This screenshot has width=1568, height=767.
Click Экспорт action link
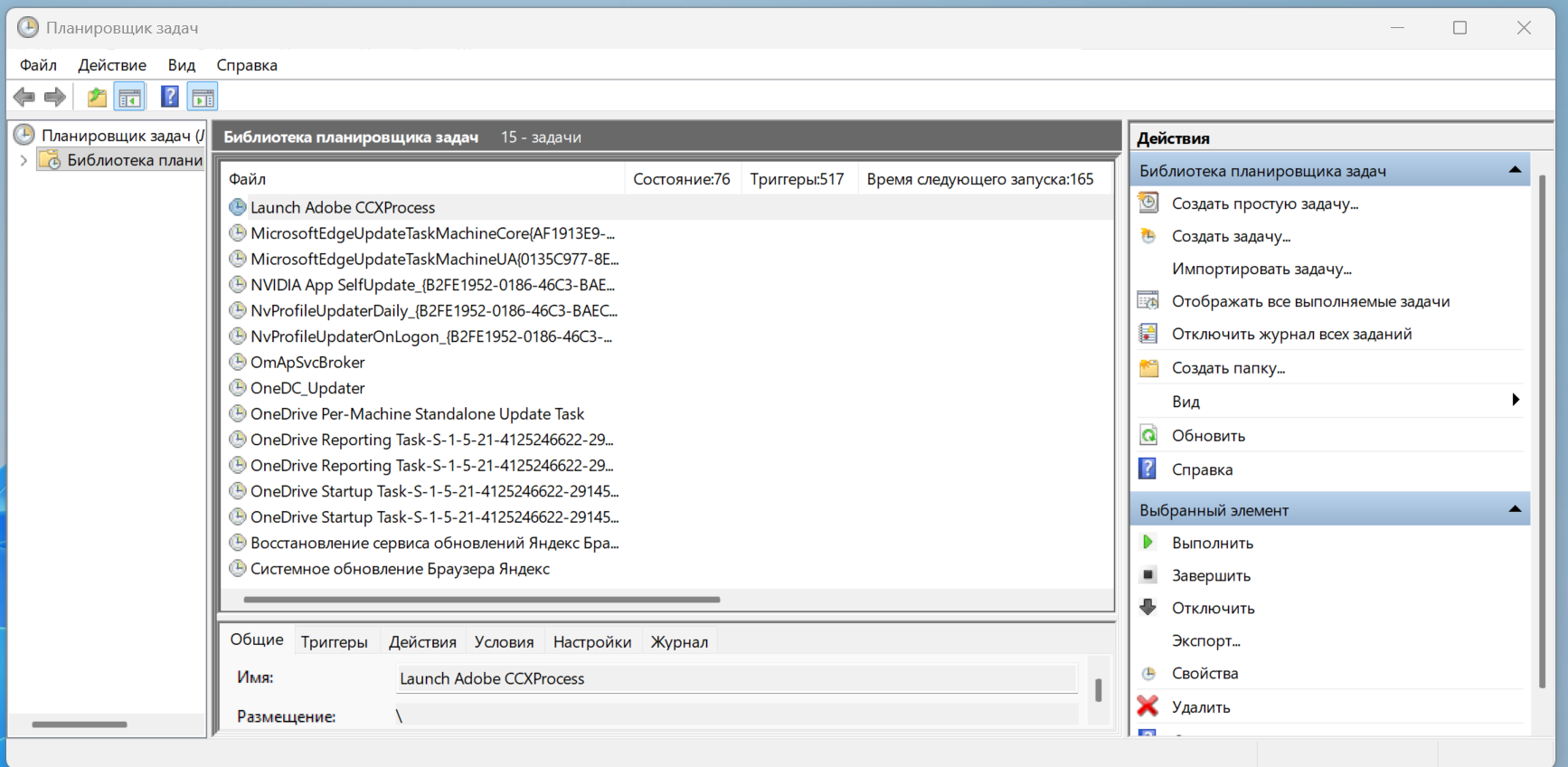tap(1206, 641)
